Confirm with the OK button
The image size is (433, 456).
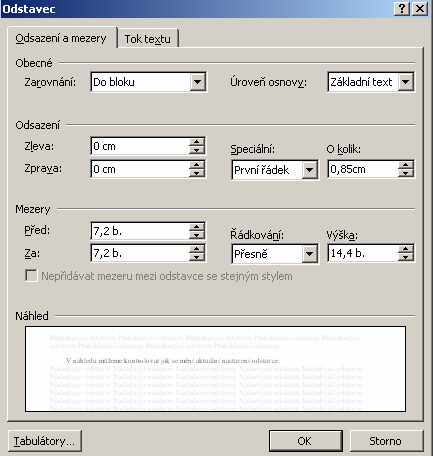tap(305, 441)
